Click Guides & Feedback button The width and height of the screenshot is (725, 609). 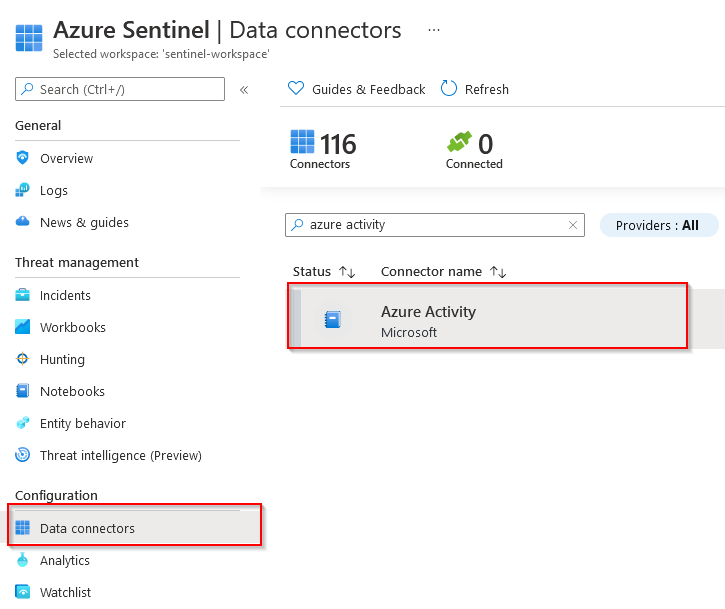pos(357,89)
